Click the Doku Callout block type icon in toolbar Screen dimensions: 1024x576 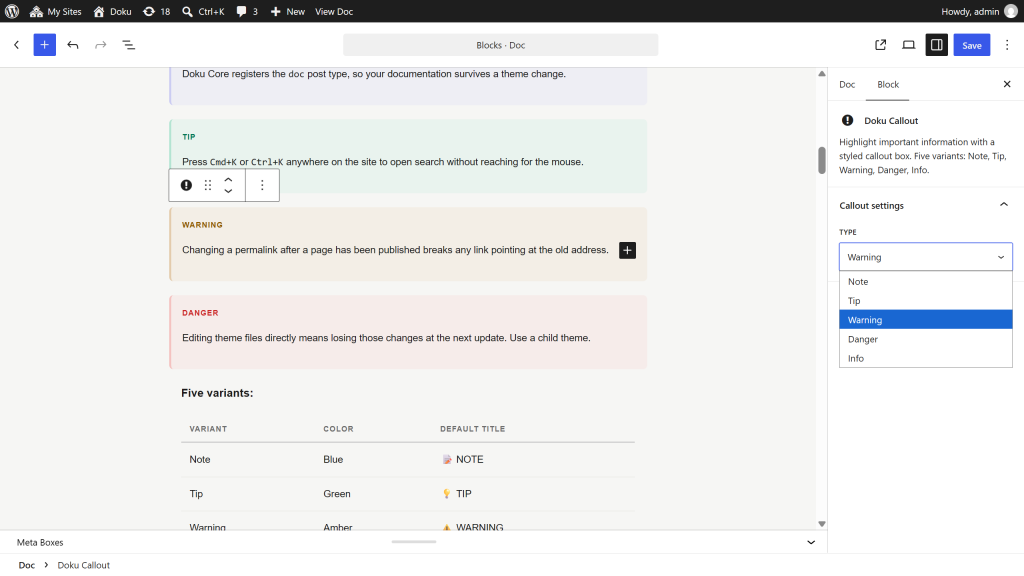point(186,185)
